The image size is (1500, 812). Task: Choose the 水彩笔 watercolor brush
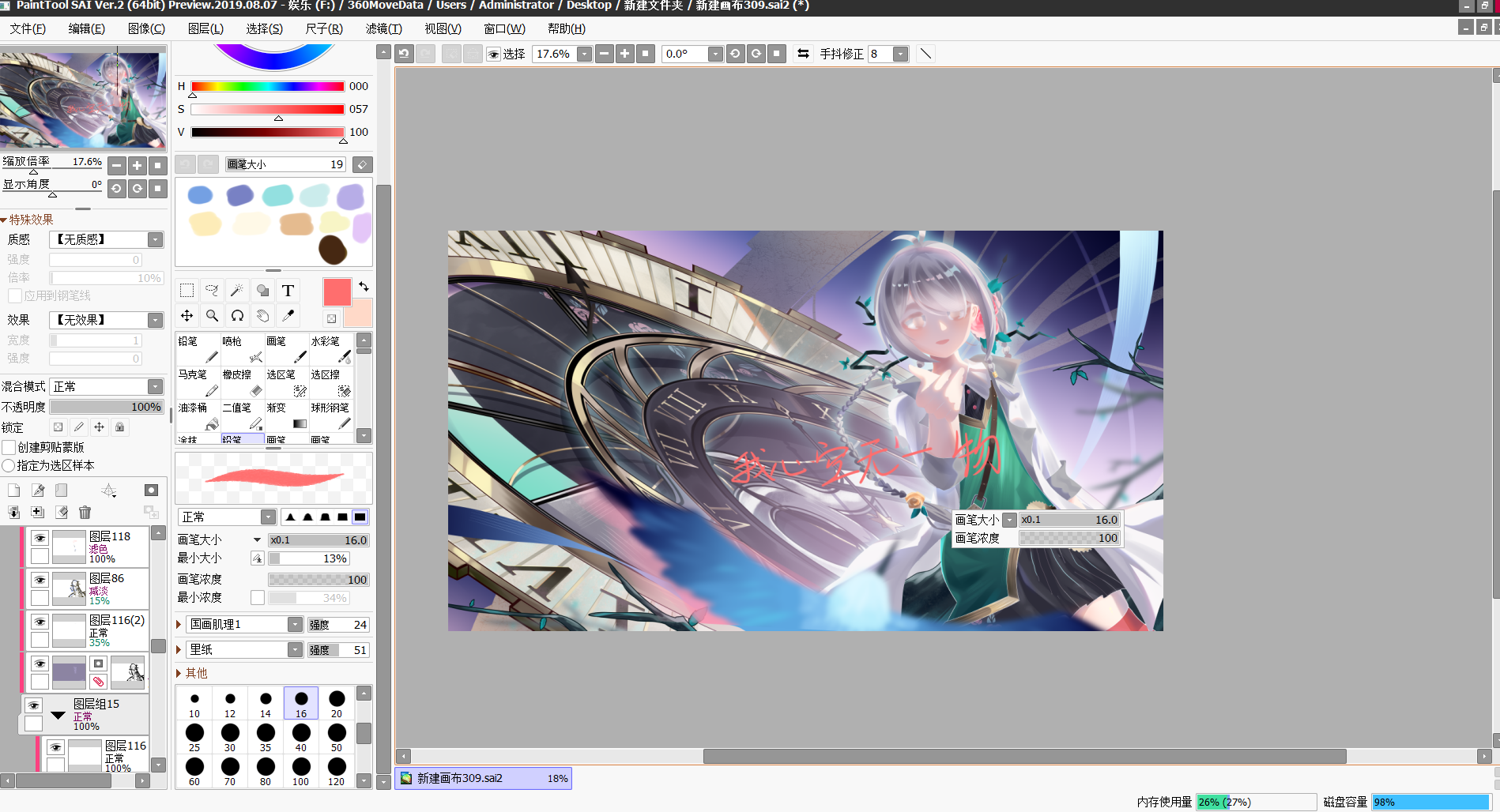coord(330,349)
